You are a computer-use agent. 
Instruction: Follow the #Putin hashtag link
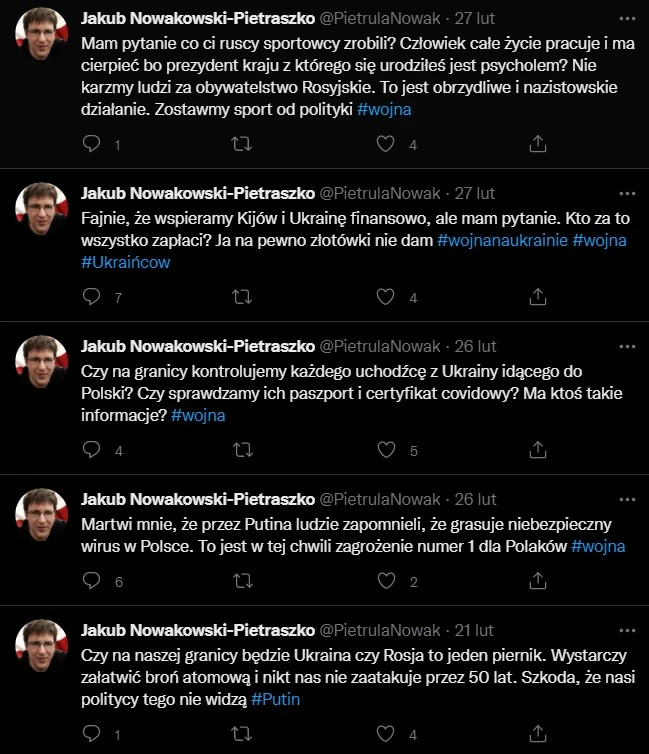click(x=275, y=699)
